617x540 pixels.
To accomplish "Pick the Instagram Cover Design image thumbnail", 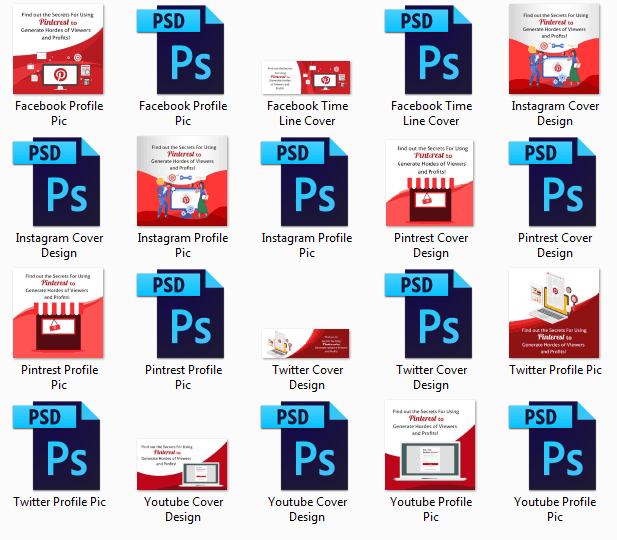I will [x=554, y=50].
